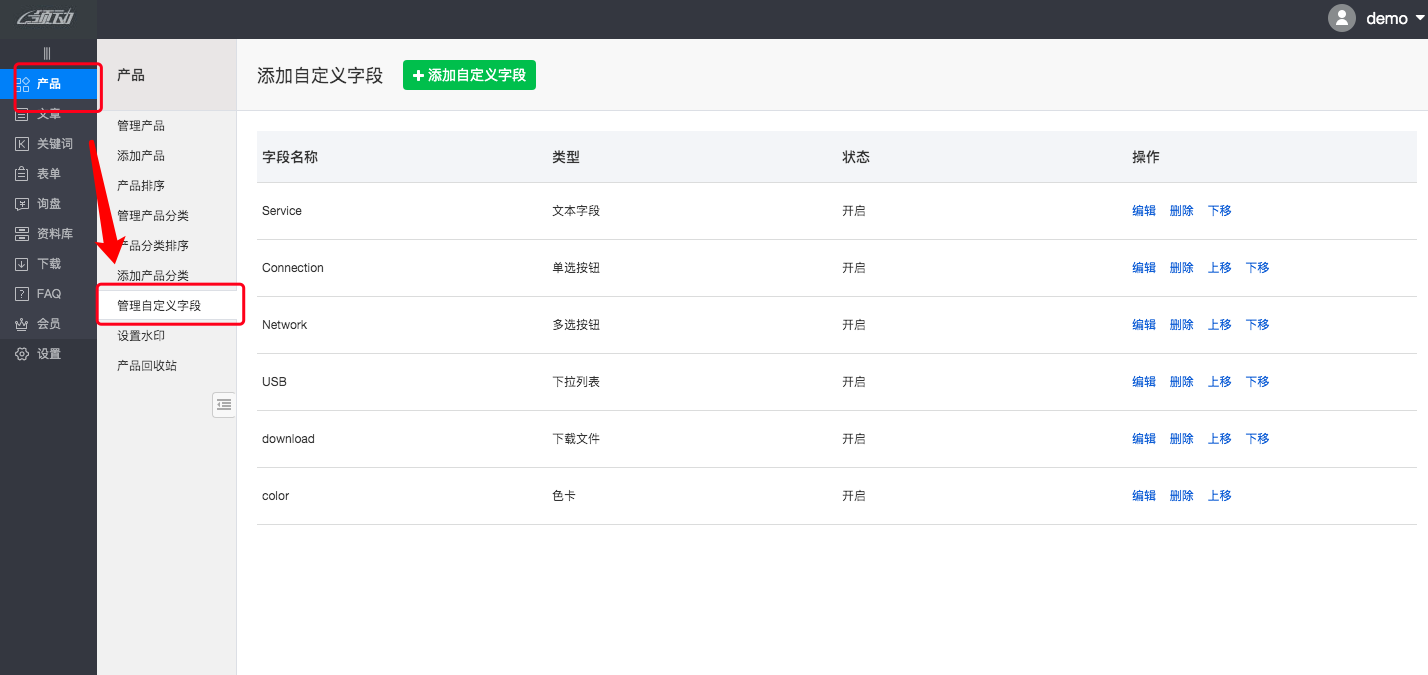Edit the Service field via 编辑 link

pos(1143,210)
